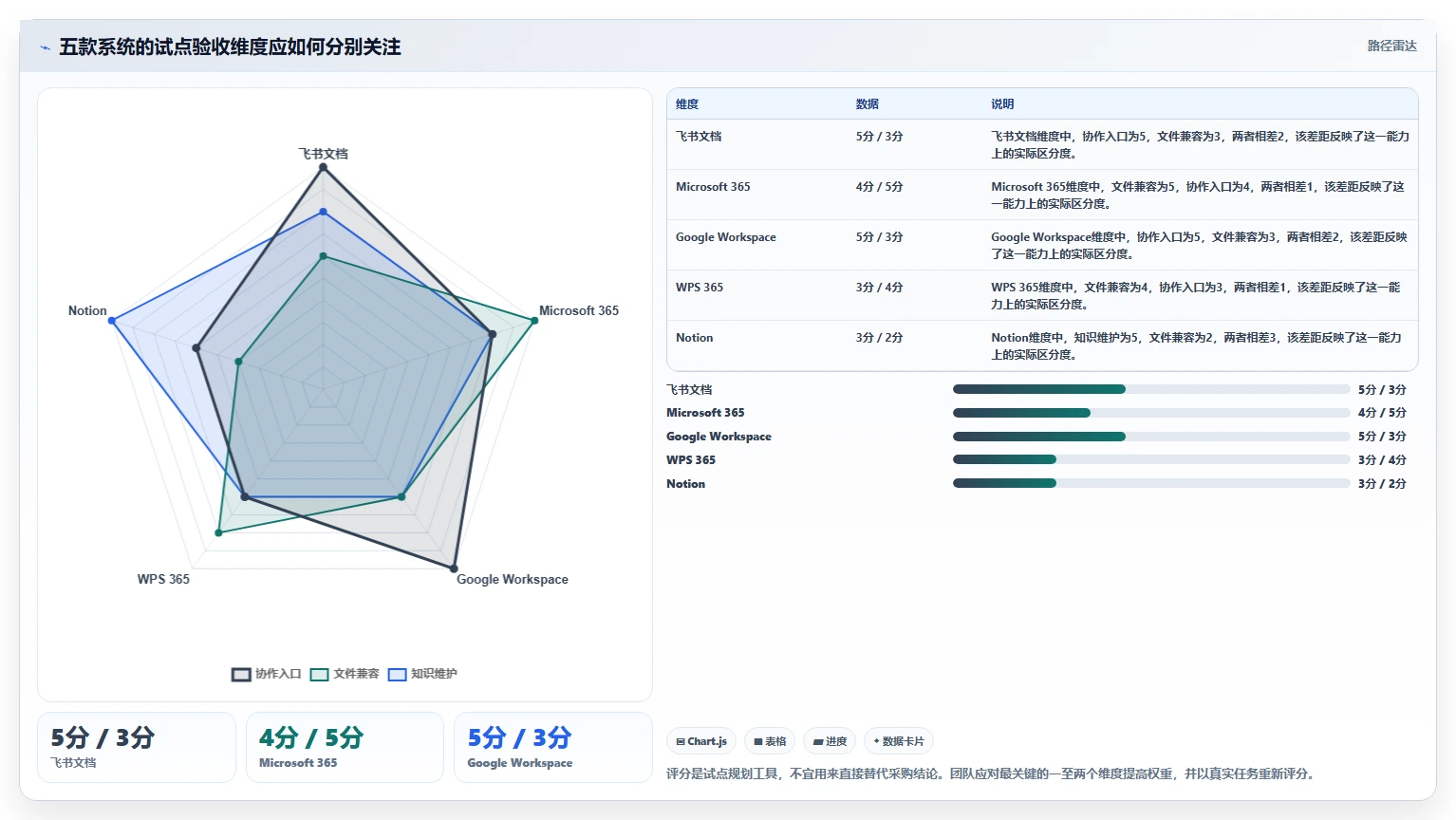The width and height of the screenshot is (1456, 820).
Task: Click the Microsoft 365 progress bar
Action: pyautogui.click(x=1151, y=413)
